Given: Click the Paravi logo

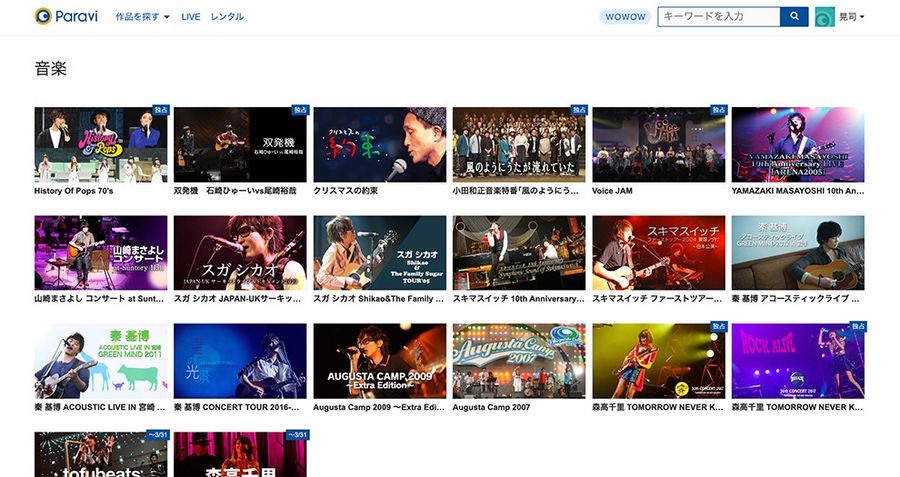Looking at the screenshot, I should [65, 17].
